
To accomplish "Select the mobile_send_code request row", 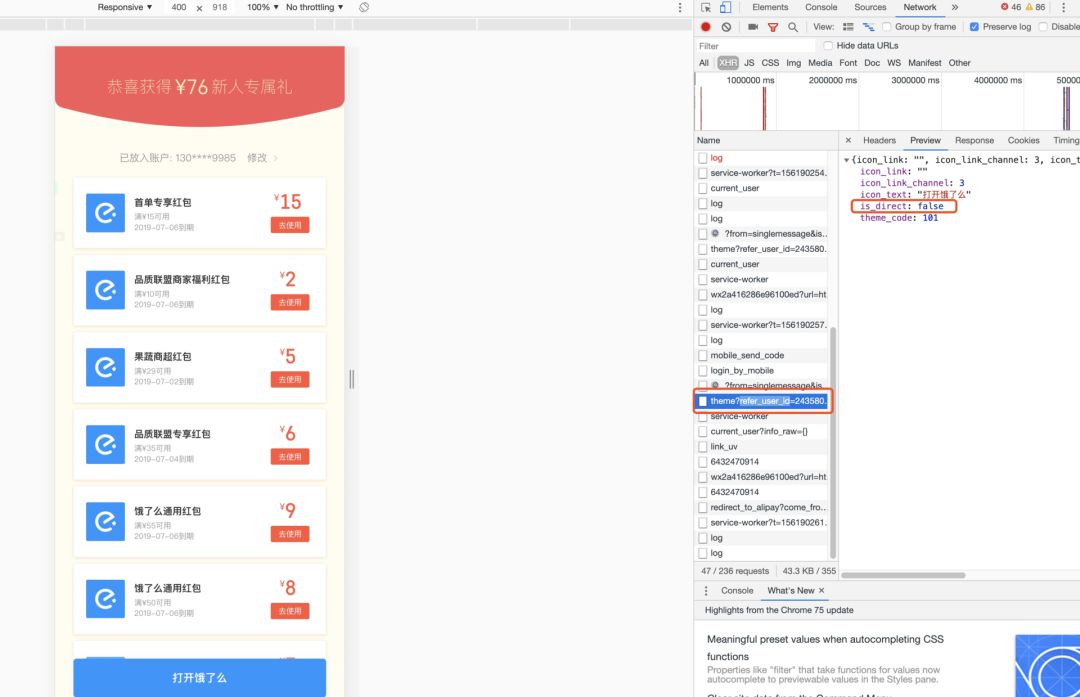I will [763, 355].
